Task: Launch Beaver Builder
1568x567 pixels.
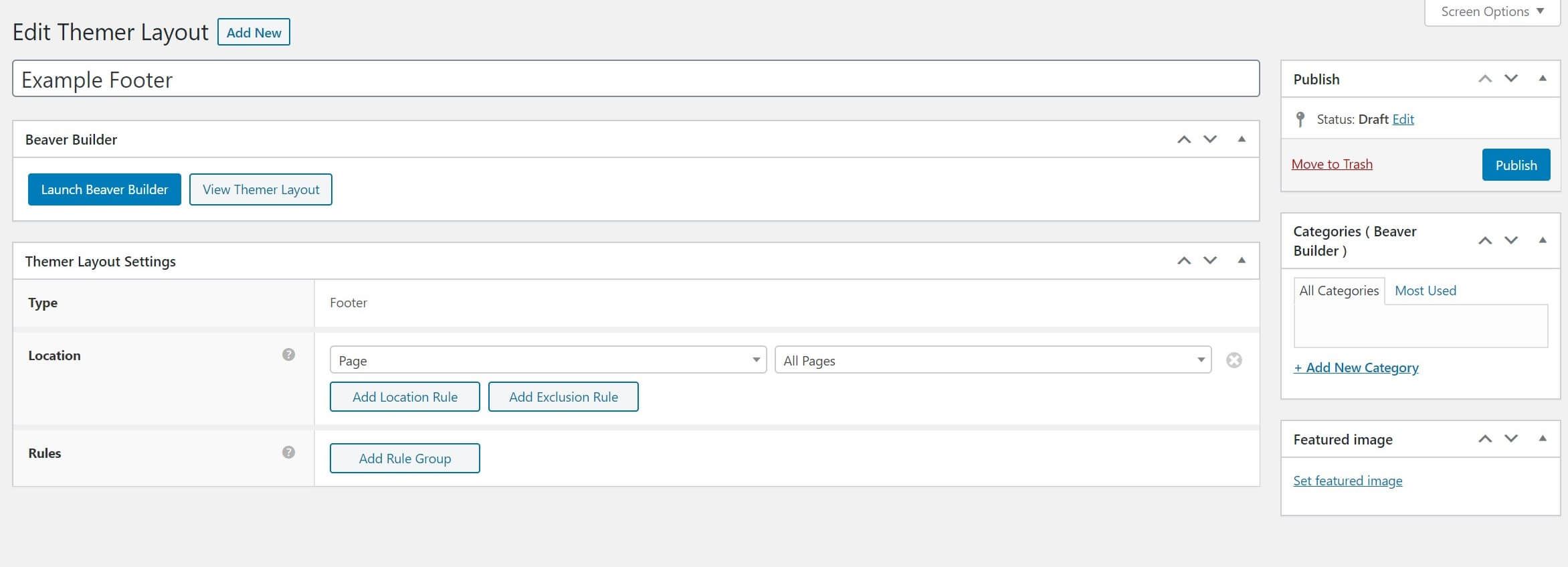Action: point(104,189)
